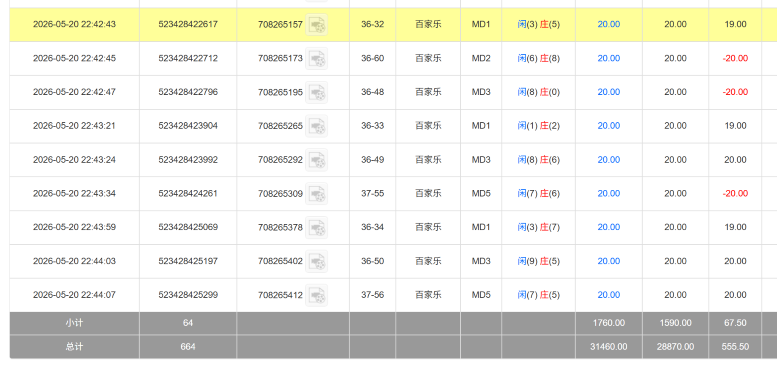The width and height of the screenshot is (777, 366).
Task: Click timestamp 2026-05-20 22:43:59
Action: pyautogui.click(x=74, y=227)
